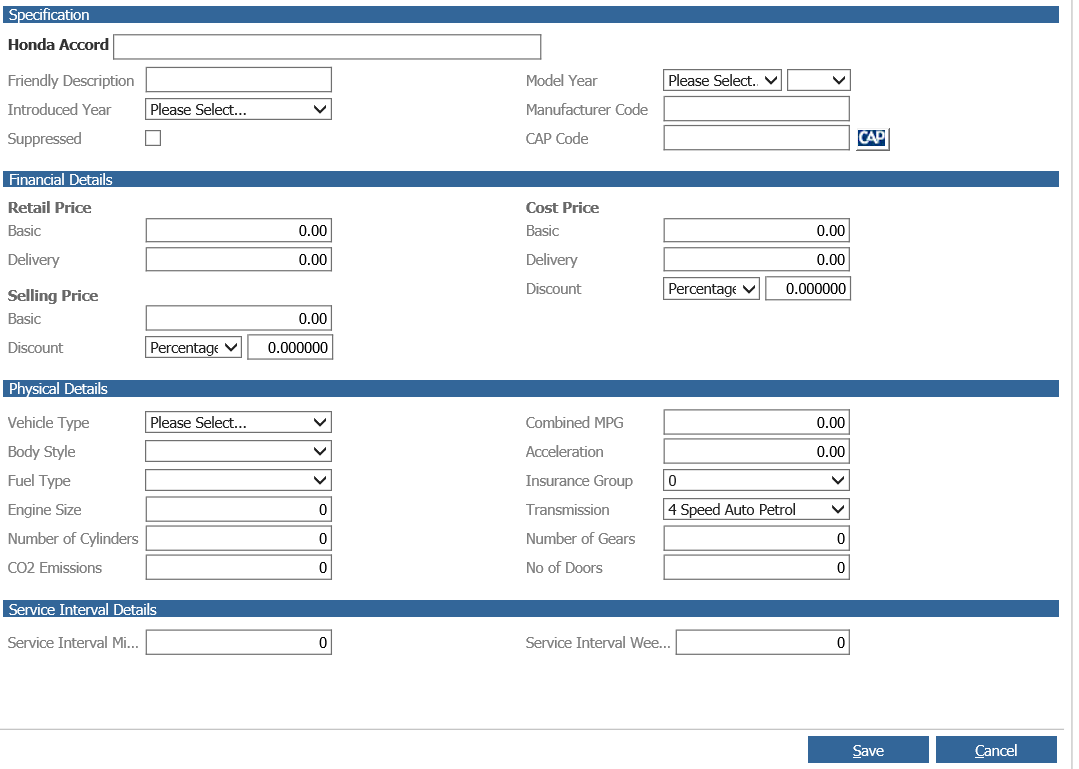Viewport: 1079px width, 769px height.
Task: Open the Transmission dropdown showing 4 Speed Auto Petrol
Action: tap(755, 509)
